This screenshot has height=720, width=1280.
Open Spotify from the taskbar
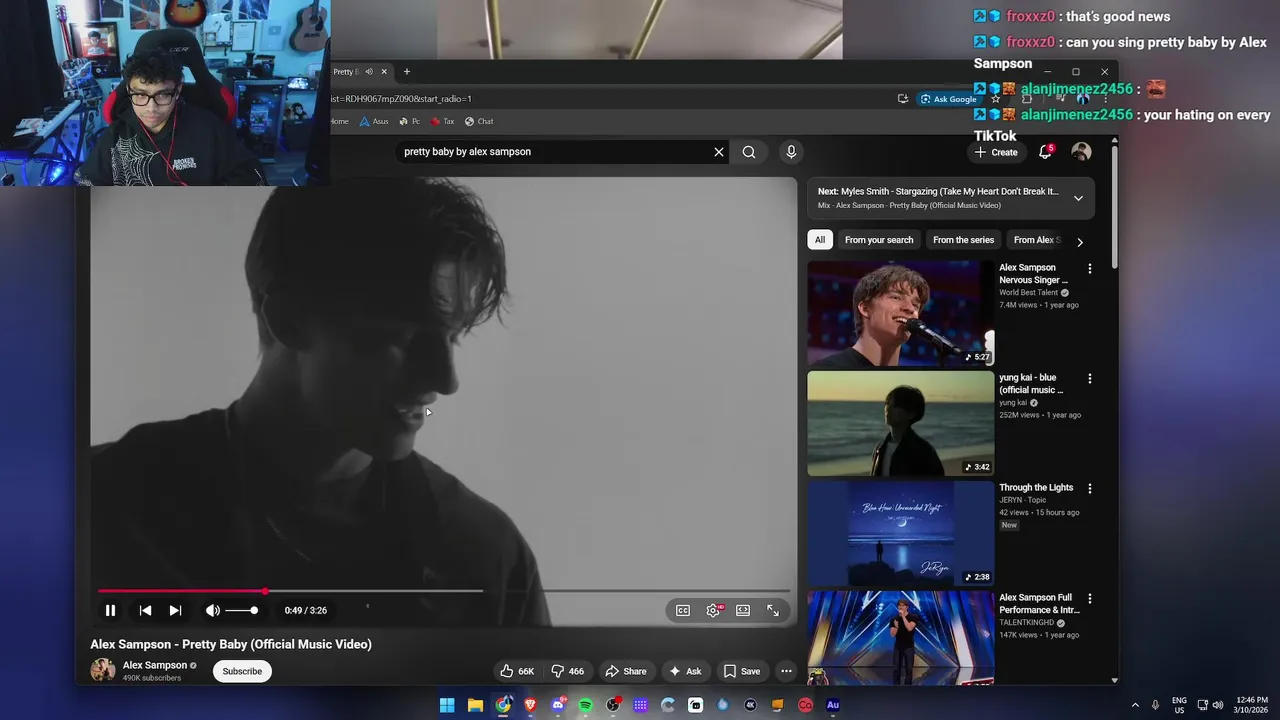585,705
